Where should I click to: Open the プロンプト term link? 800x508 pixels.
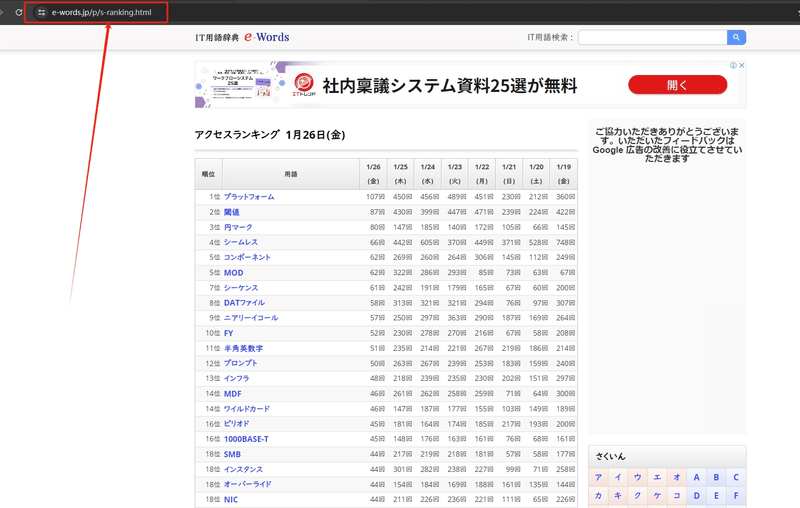point(241,364)
